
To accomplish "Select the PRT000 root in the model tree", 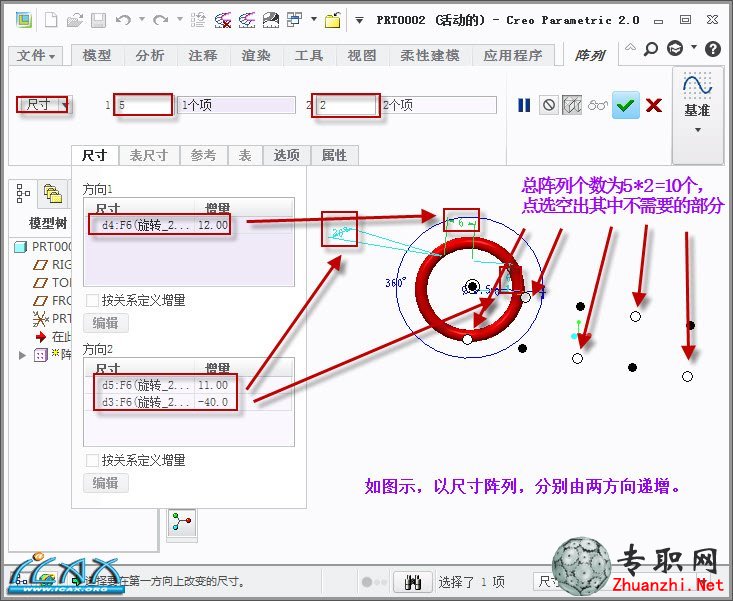I will 43,246.
